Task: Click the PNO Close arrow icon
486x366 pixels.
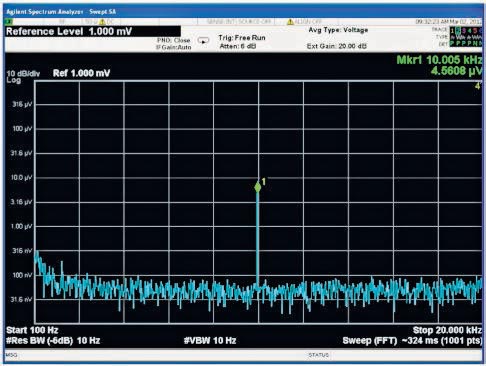Action: (x=203, y=41)
